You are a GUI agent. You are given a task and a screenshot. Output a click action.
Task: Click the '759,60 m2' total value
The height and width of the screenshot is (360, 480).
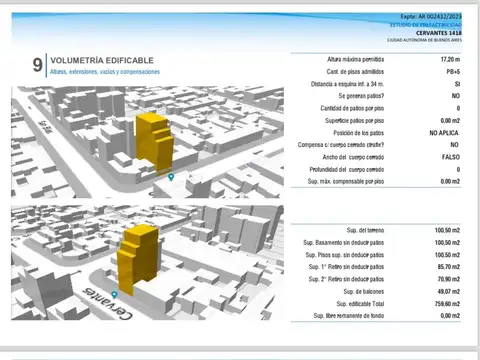coord(447,304)
